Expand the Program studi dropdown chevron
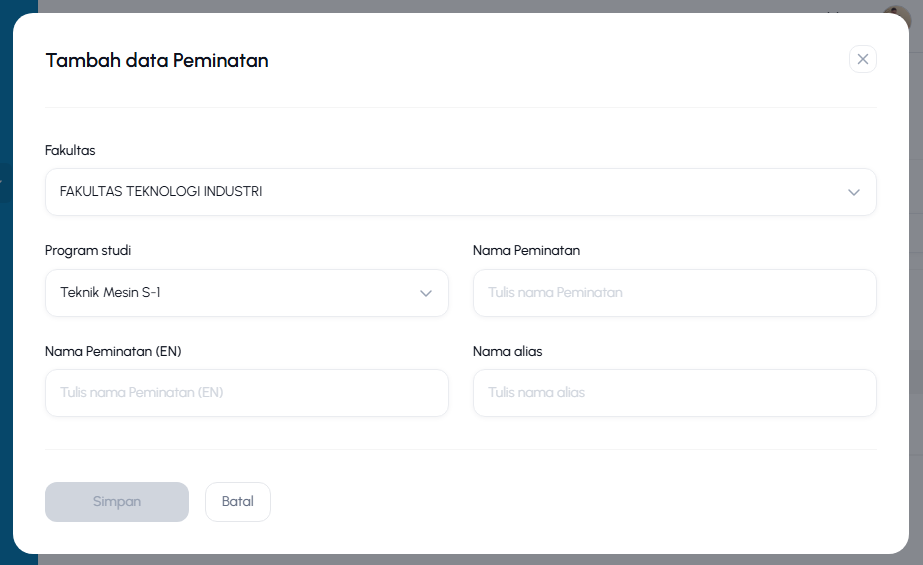Viewport: 923px width, 565px height. [x=426, y=293]
